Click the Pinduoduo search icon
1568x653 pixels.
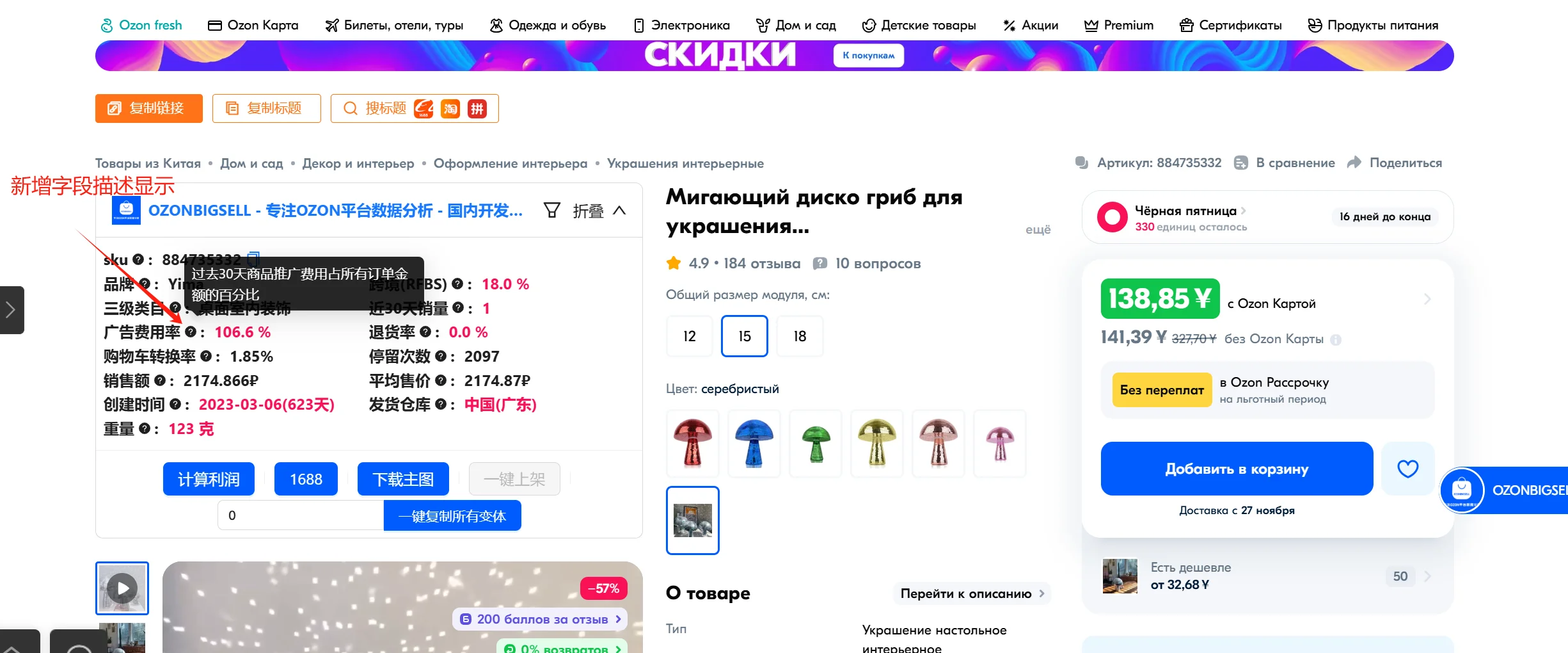(477, 108)
